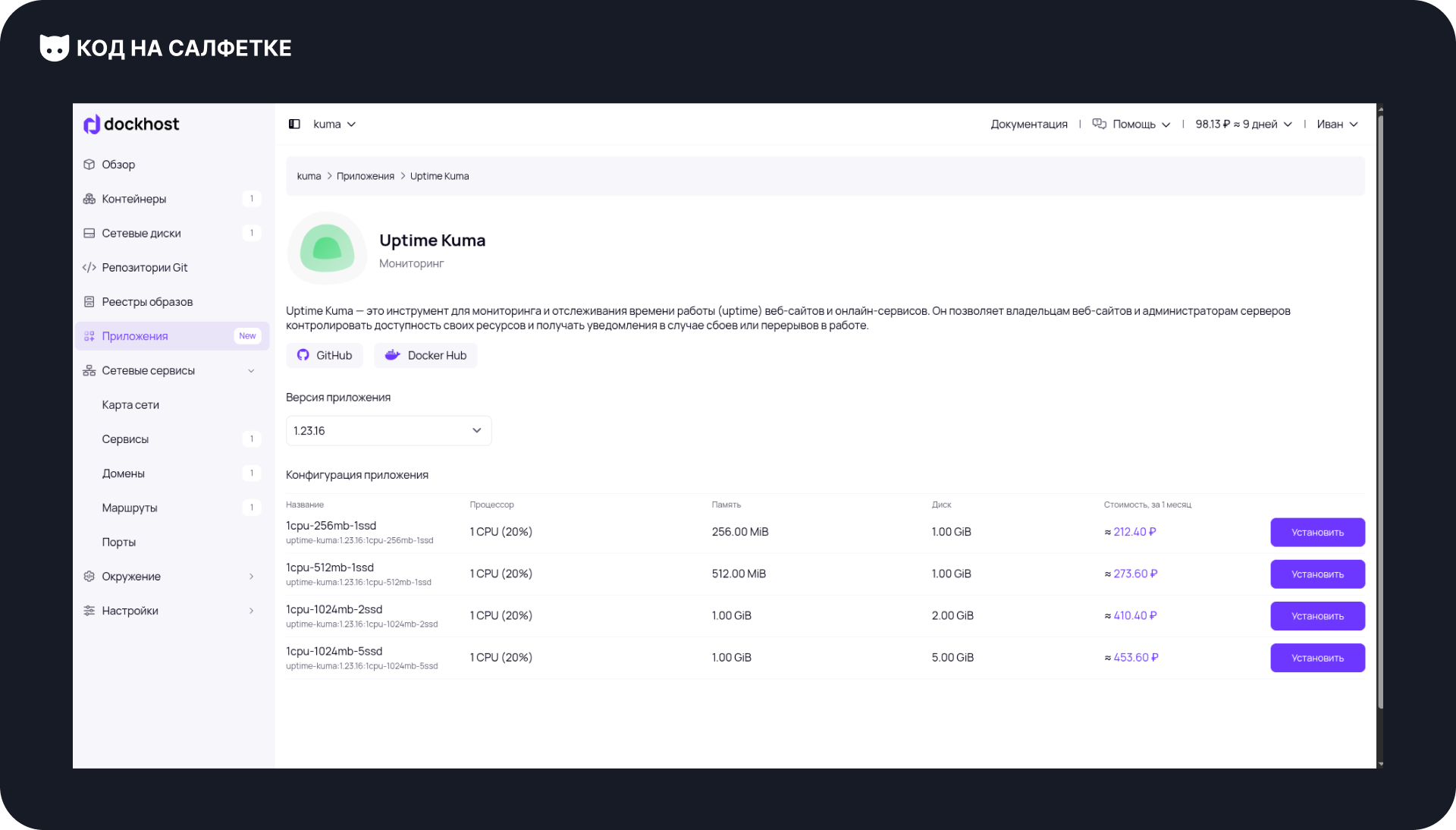Image resolution: width=1456 pixels, height=830 pixels.
Task: Click the Uptime Kuma breadcrumb text
Action: pos(439,176)
